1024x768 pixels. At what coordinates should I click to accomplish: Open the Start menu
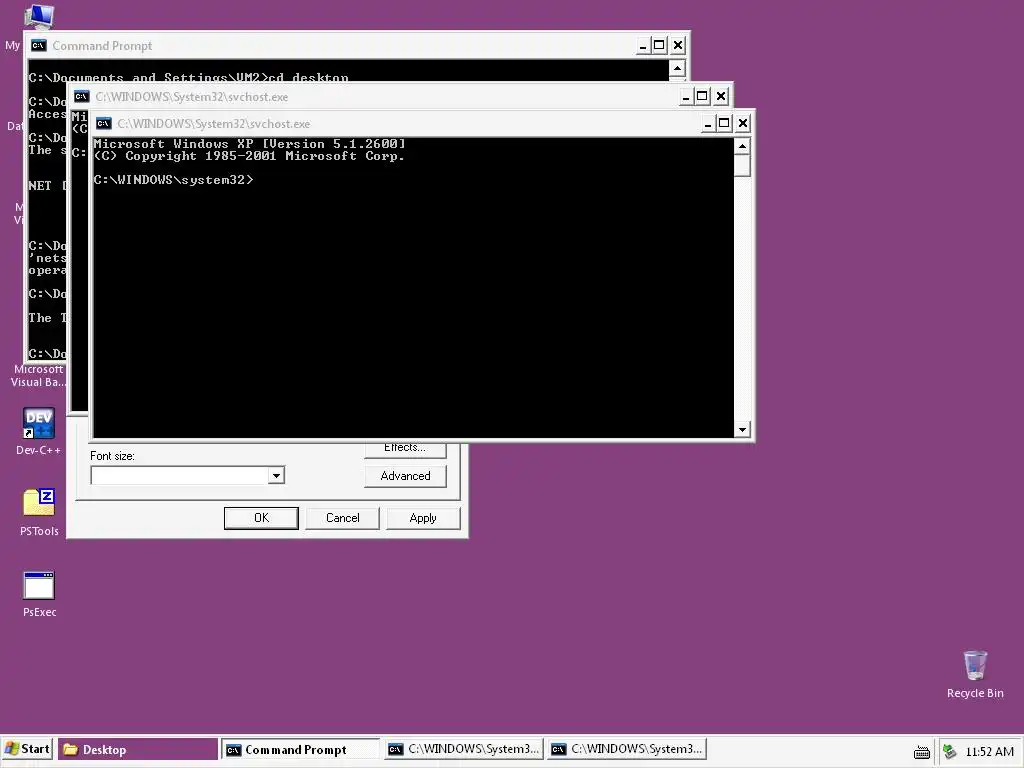click(27, 749)
